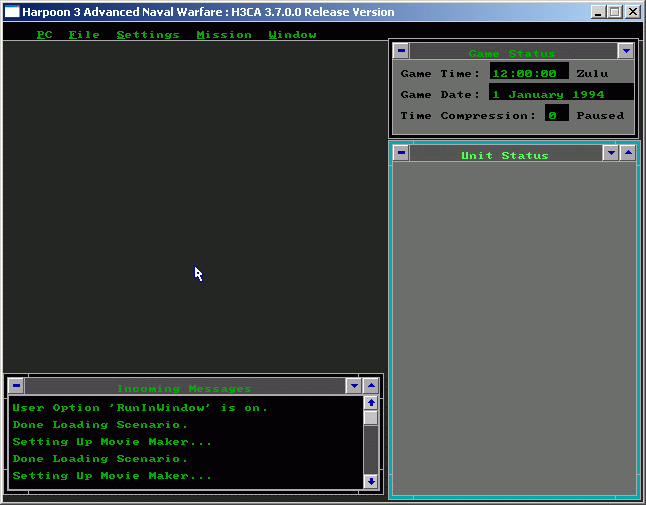
Task: Click the Harpoon window system menu icon
Action: (12, 12)
